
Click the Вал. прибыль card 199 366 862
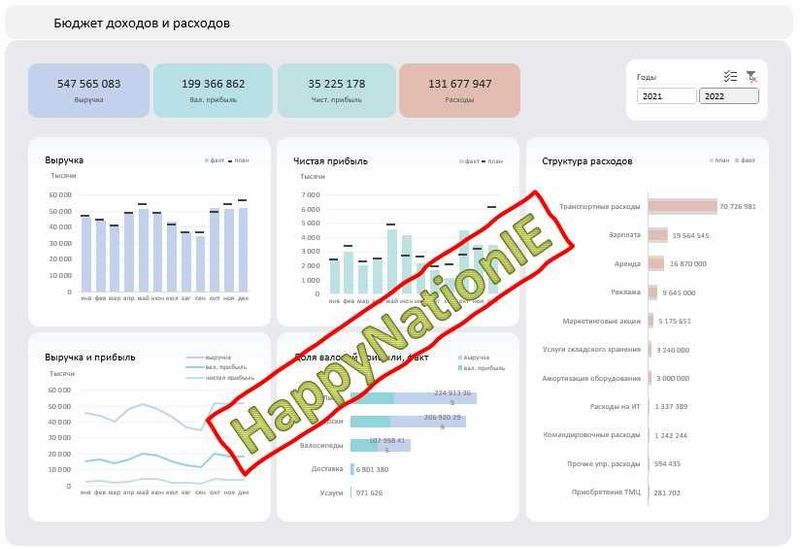pyautogui.click(x=213, y=90)
